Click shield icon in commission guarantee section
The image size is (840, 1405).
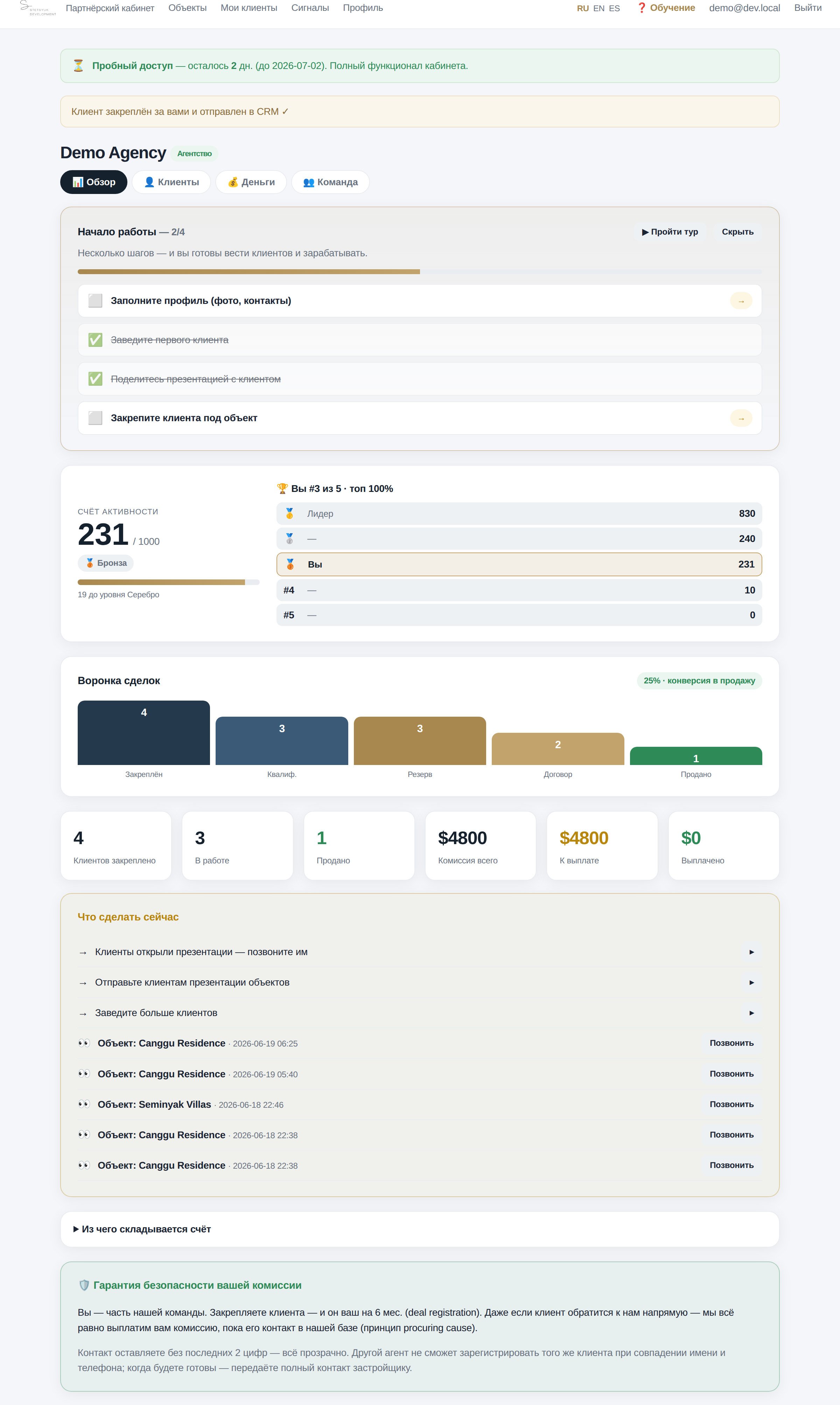point(84,1285)
